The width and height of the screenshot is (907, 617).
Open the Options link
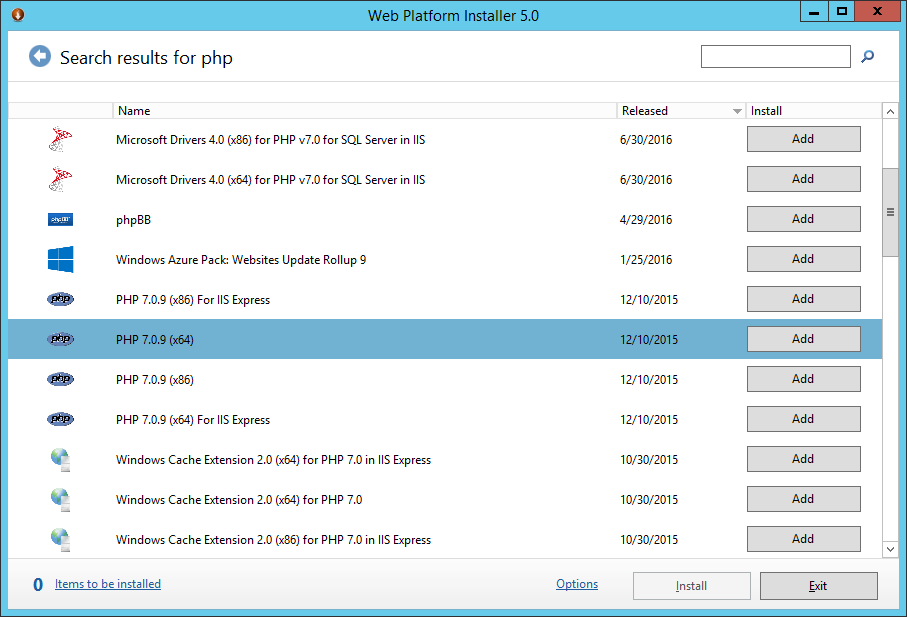[577, 584]
